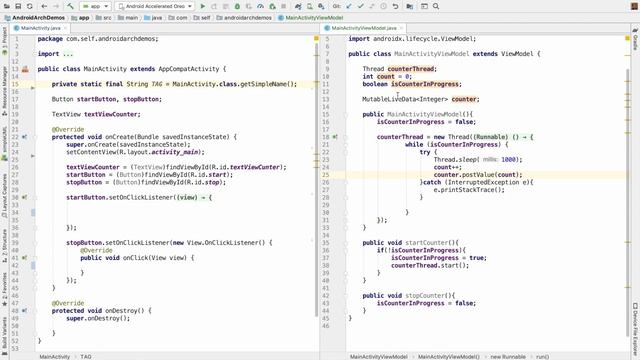Collapse the counterThread lambda fold on line 18

pyautogui.click(x=345, y=137)
